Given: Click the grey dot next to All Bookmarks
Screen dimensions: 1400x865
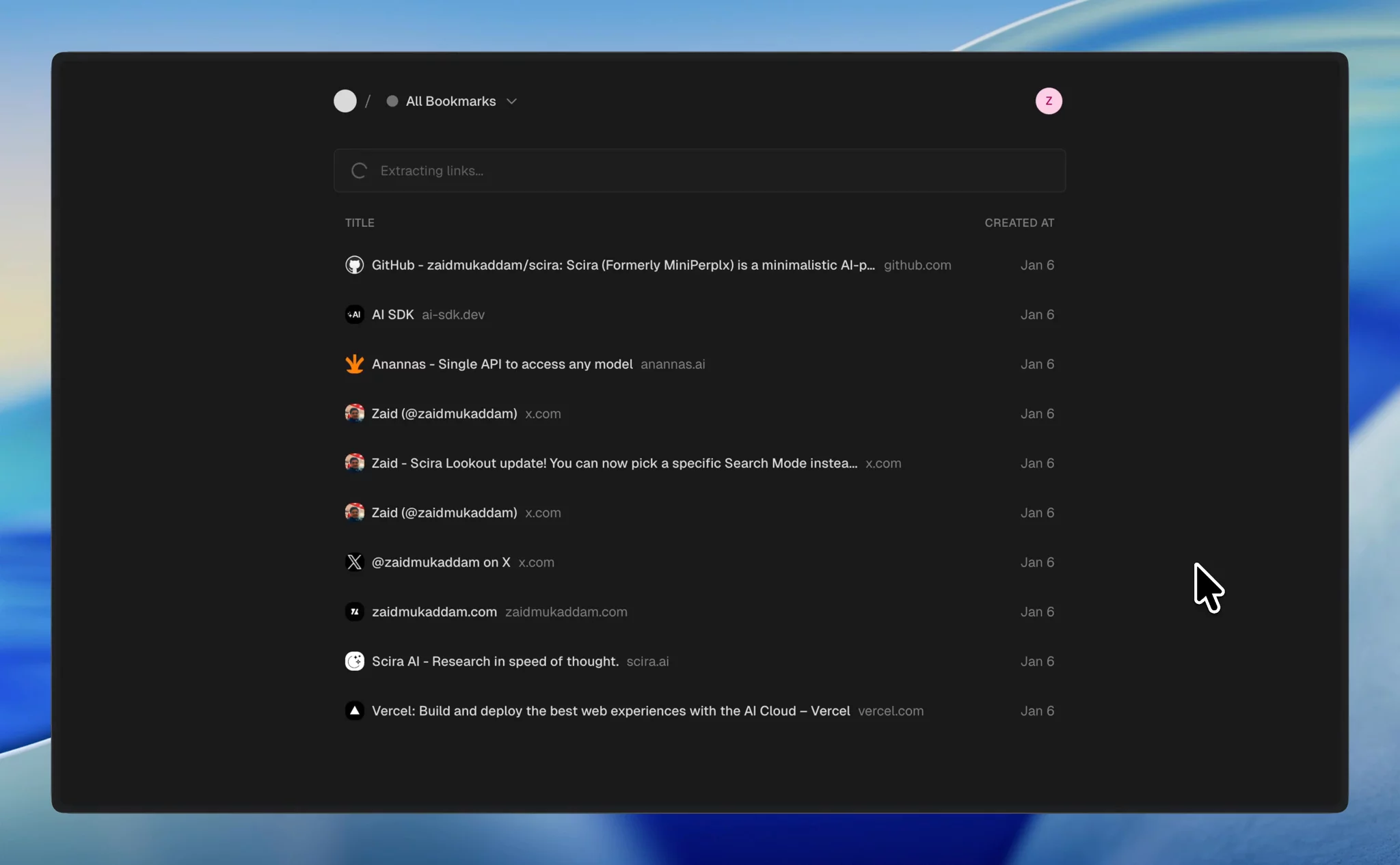Looking at the screenshot, I should (392, 101).
